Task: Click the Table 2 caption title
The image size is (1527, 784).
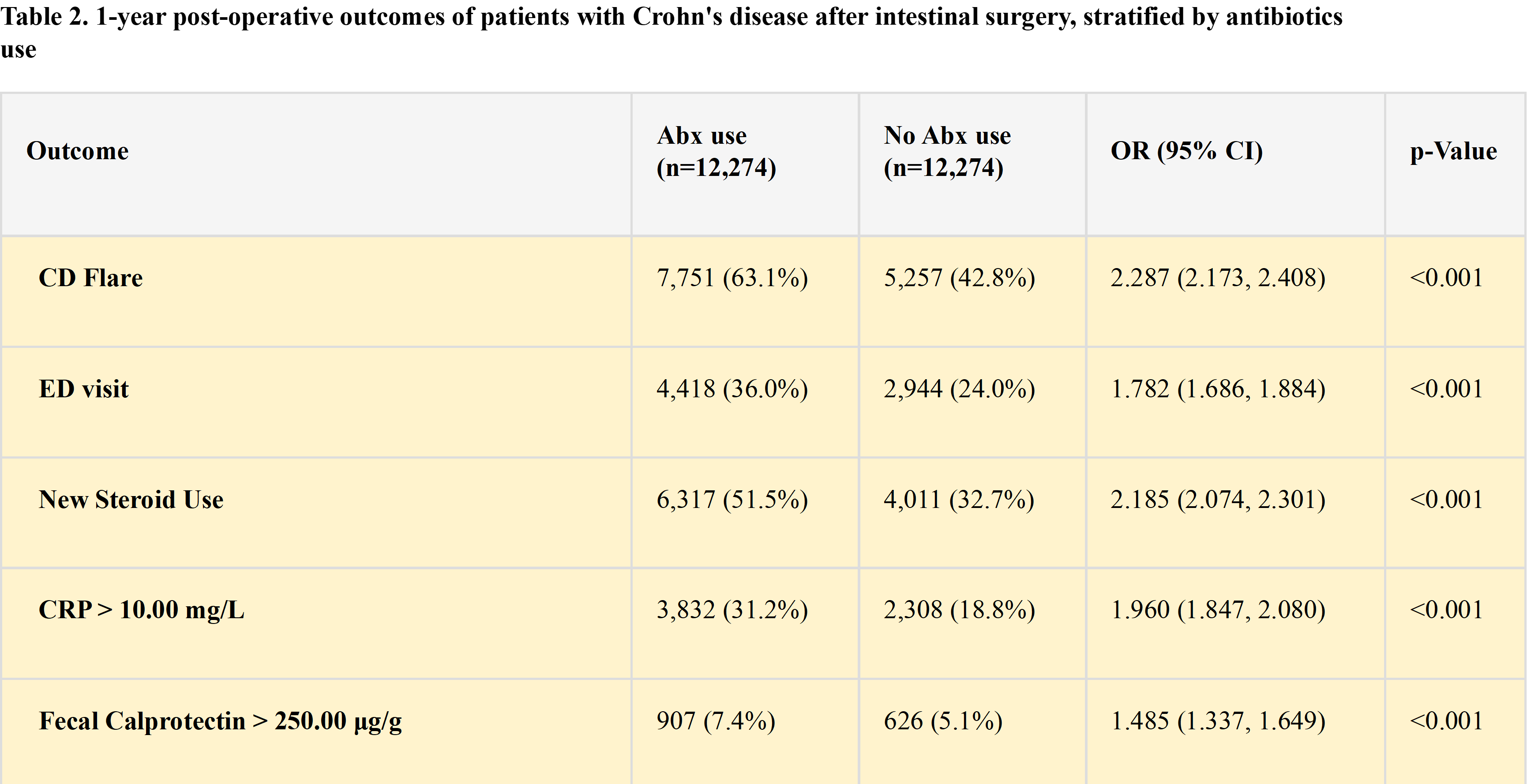Action: point(671,33)
